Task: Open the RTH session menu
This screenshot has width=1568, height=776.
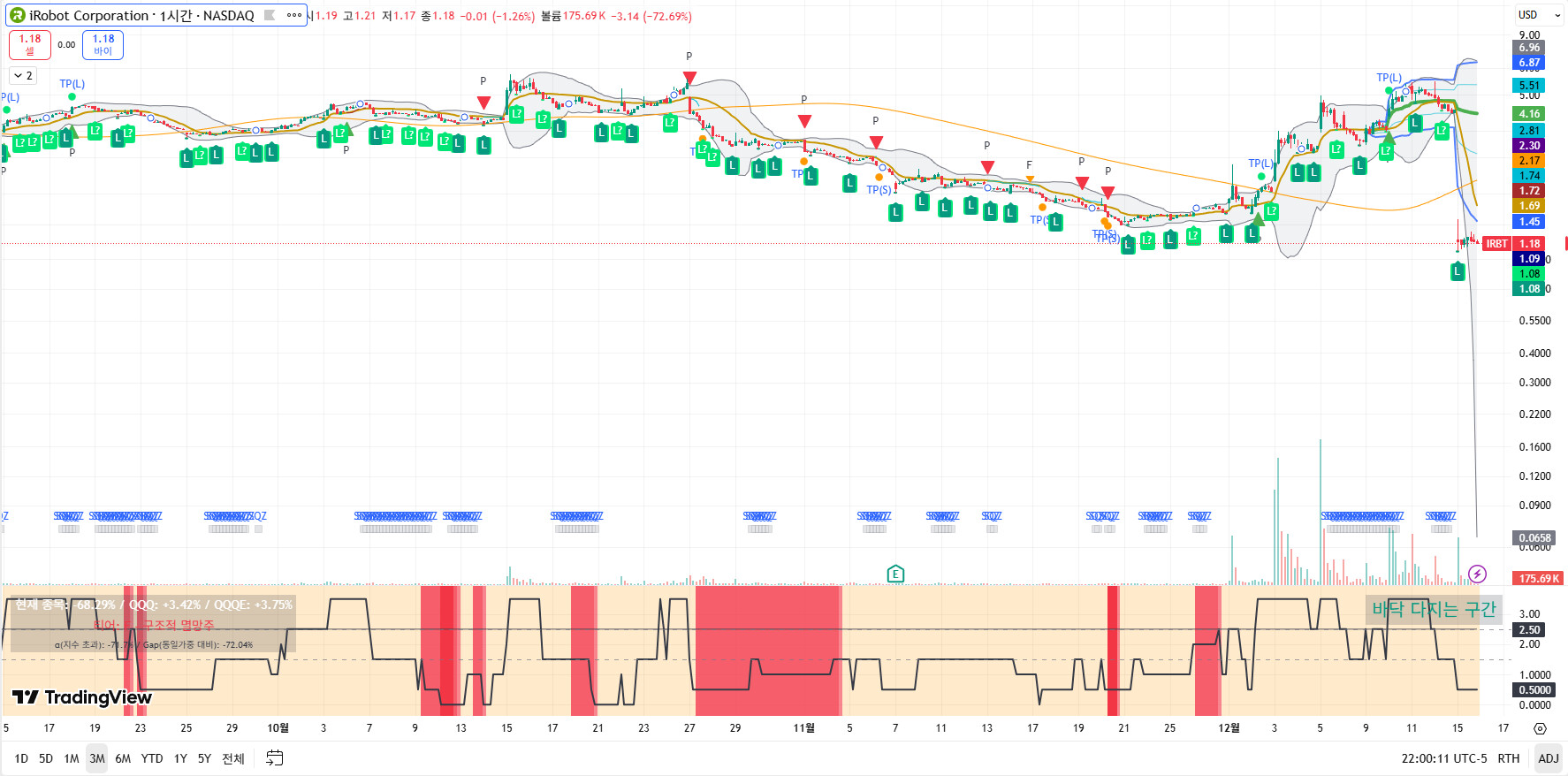Action: (1509, 758)
